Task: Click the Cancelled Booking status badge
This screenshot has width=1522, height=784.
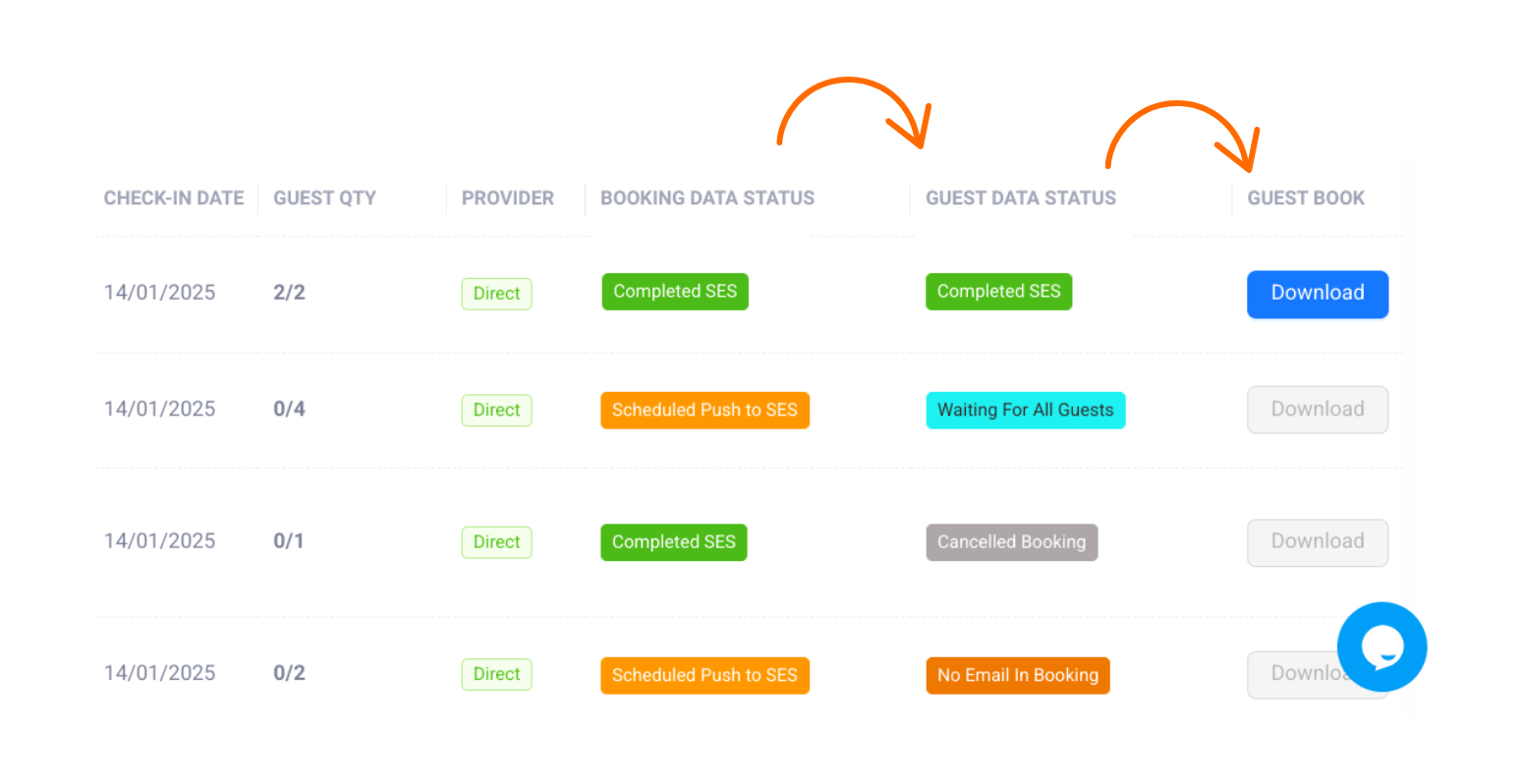Action: pyautogui.click(x=1011, y=541)
